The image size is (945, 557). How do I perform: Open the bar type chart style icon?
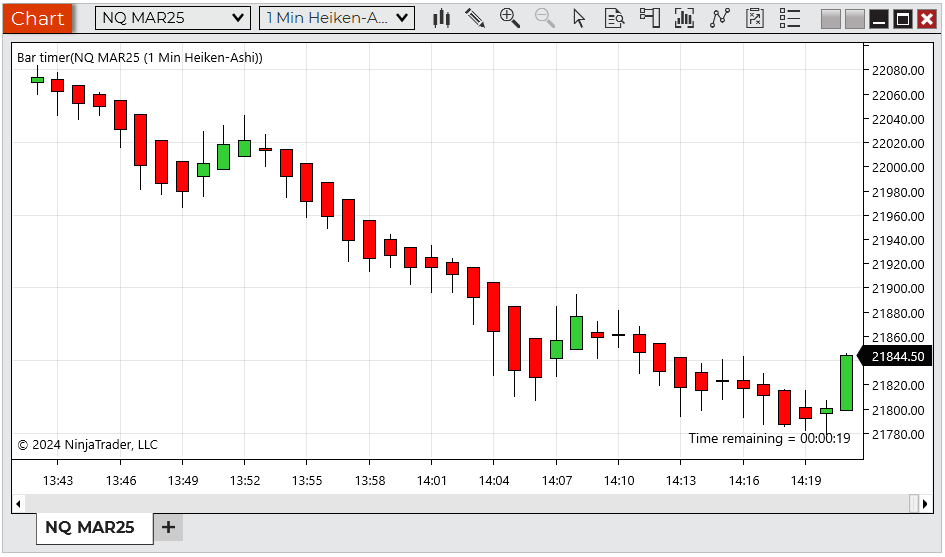441,18
